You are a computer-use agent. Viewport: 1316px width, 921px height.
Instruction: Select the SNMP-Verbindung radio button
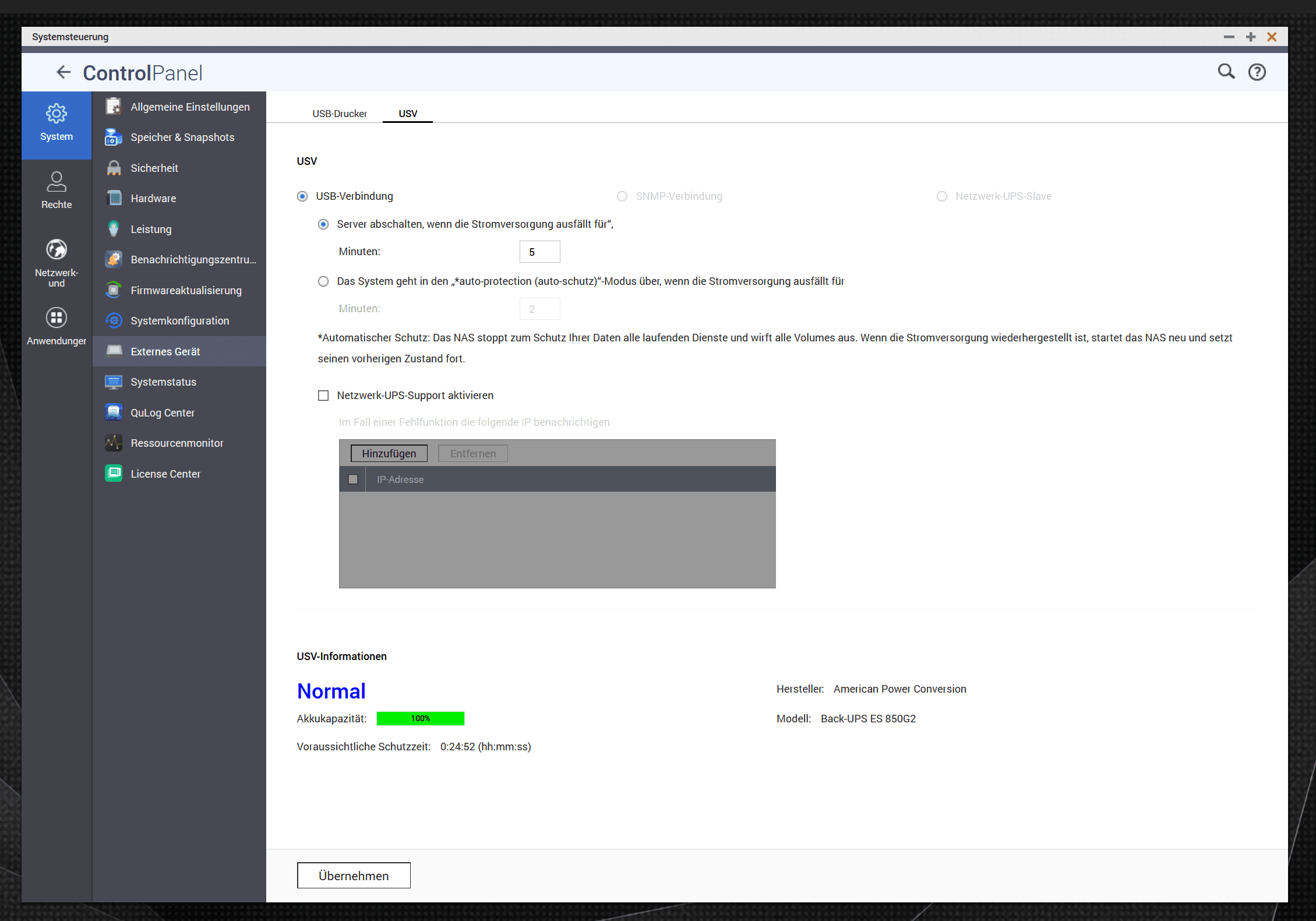tap(622, 196)
